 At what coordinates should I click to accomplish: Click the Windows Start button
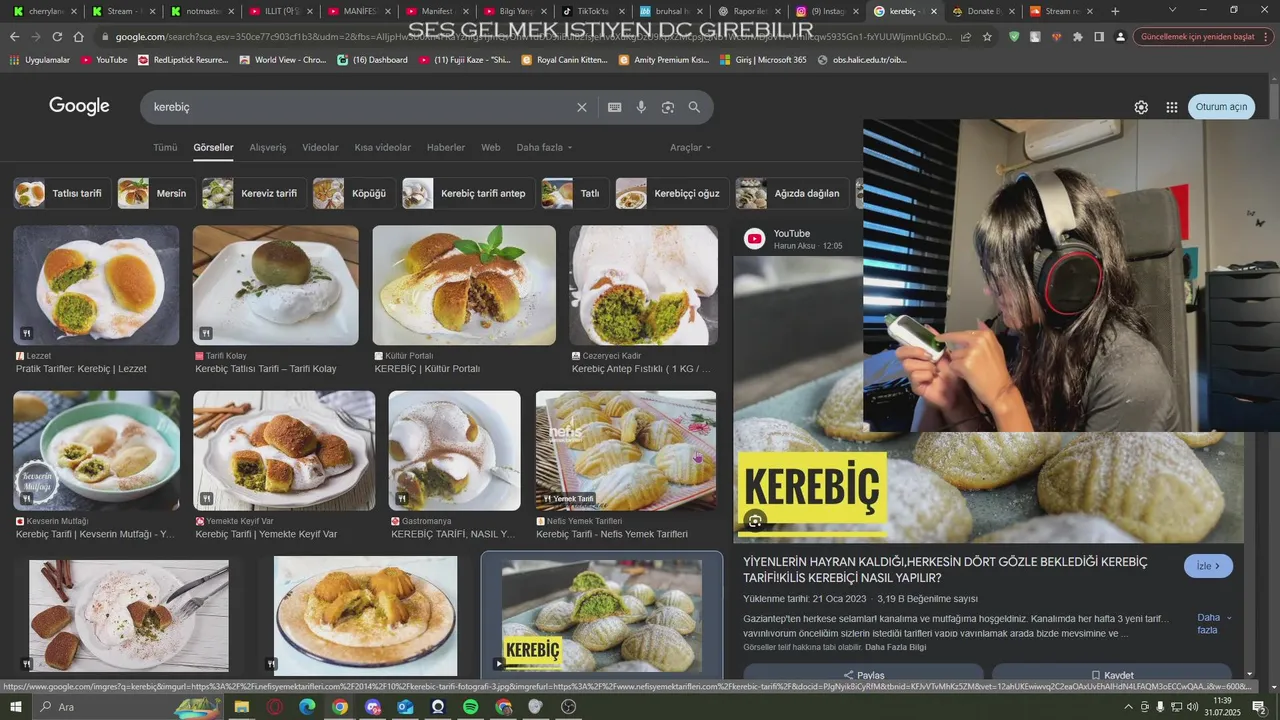pyautogui.click(x=15, y=707)
